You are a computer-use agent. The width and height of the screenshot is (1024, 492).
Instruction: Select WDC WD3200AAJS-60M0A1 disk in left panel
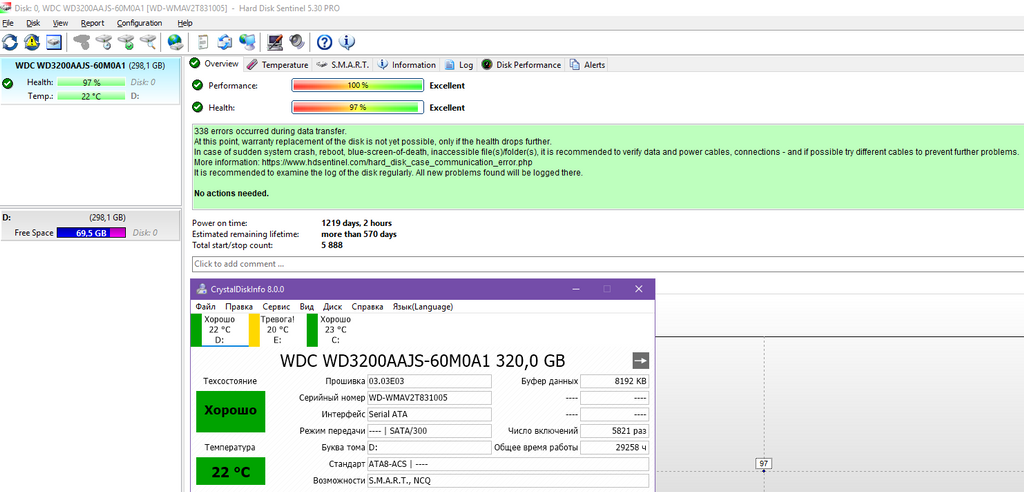point(90,80)
